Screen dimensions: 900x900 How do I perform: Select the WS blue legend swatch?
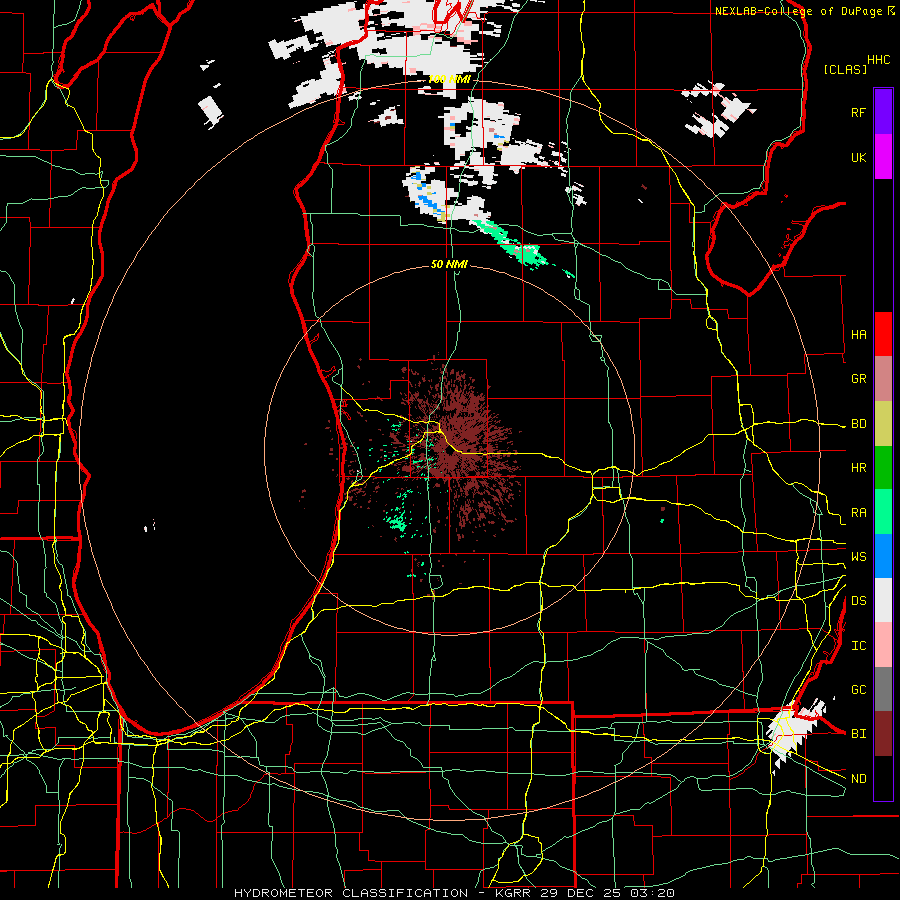click(x=883, y=556)
